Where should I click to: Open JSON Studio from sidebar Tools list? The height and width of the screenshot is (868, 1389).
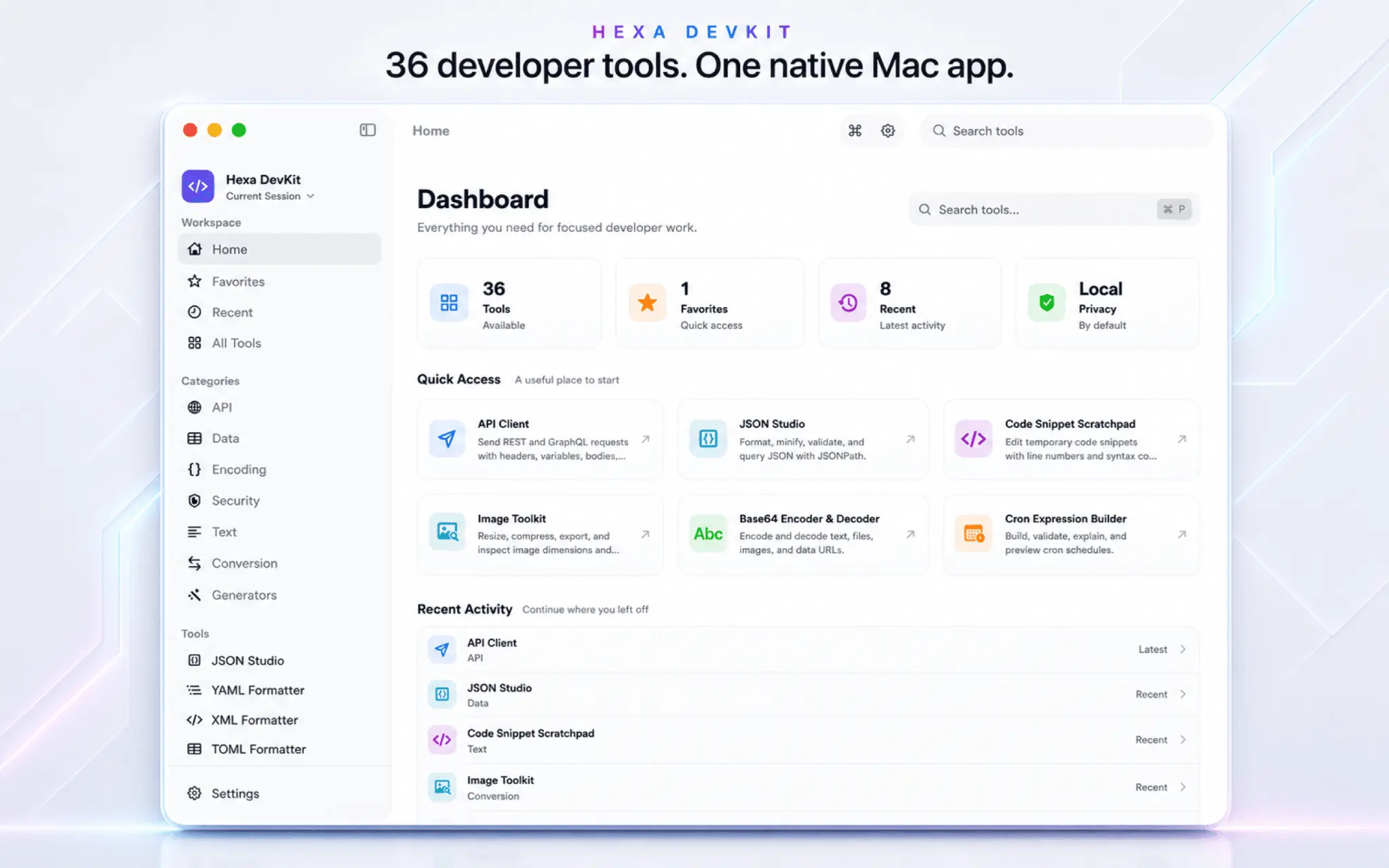coord(279,660)
